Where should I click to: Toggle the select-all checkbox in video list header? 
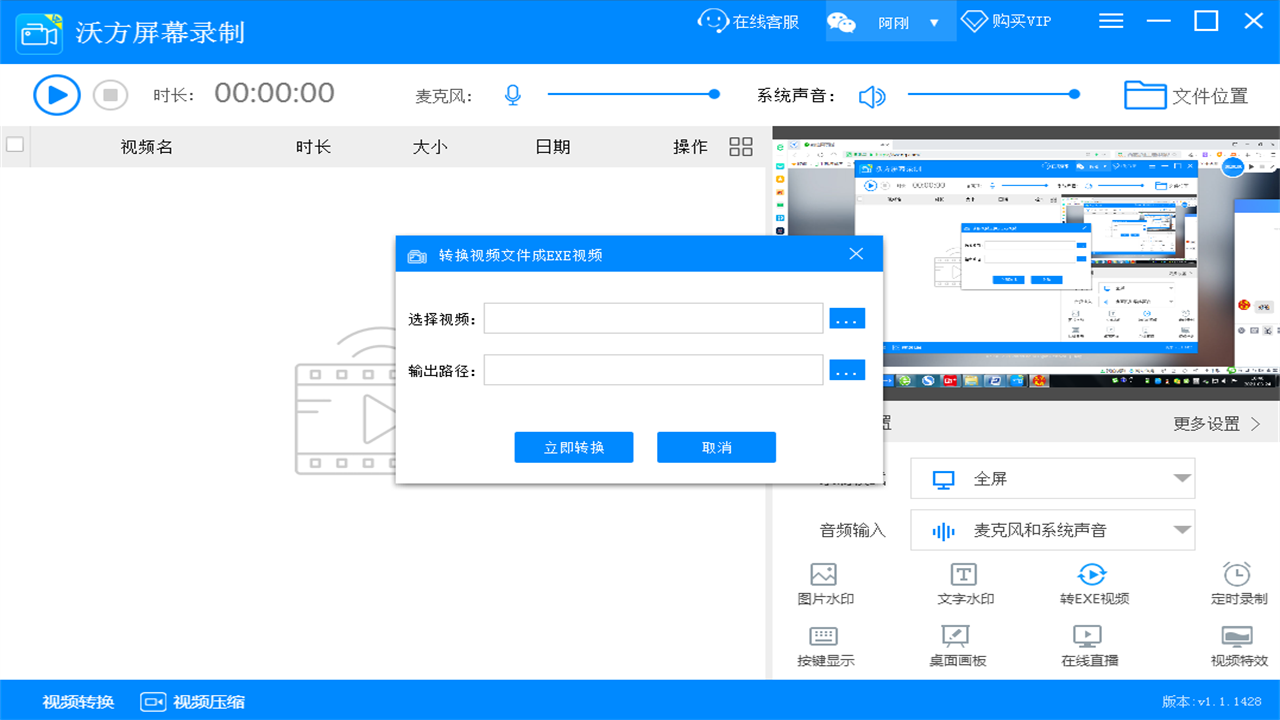[15, 144]
